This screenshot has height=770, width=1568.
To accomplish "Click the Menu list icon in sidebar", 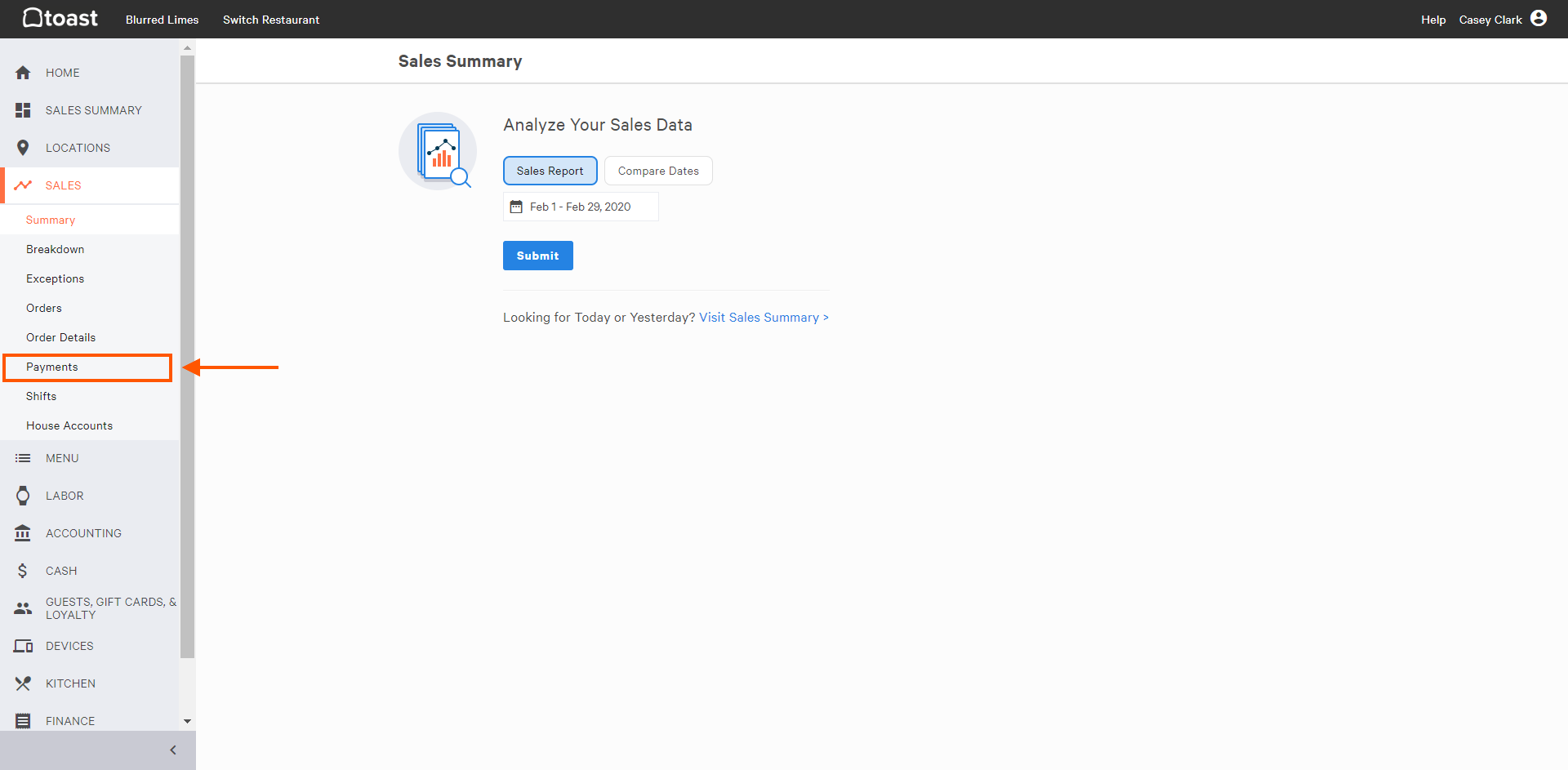I will [x=23, y=458].
